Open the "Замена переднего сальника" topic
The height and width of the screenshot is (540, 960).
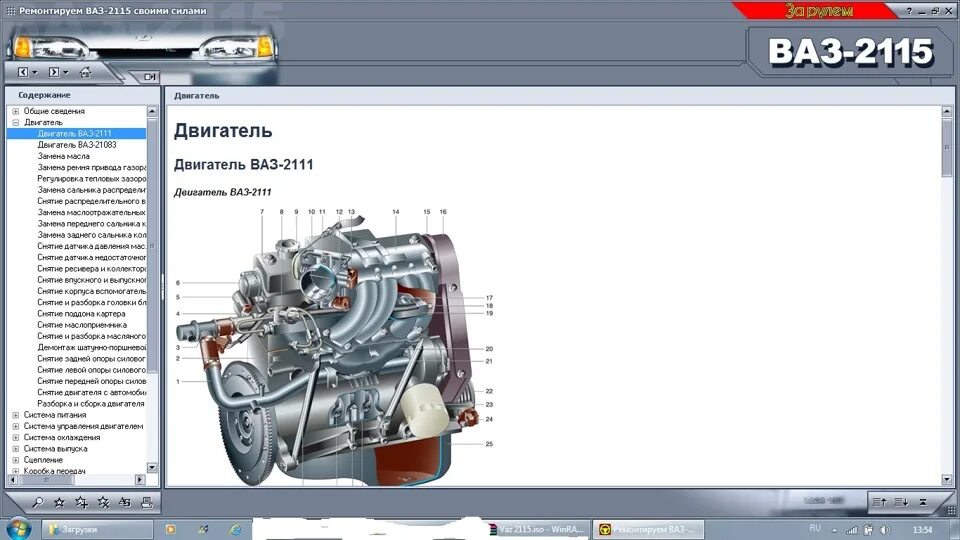(x=91, y=223)
